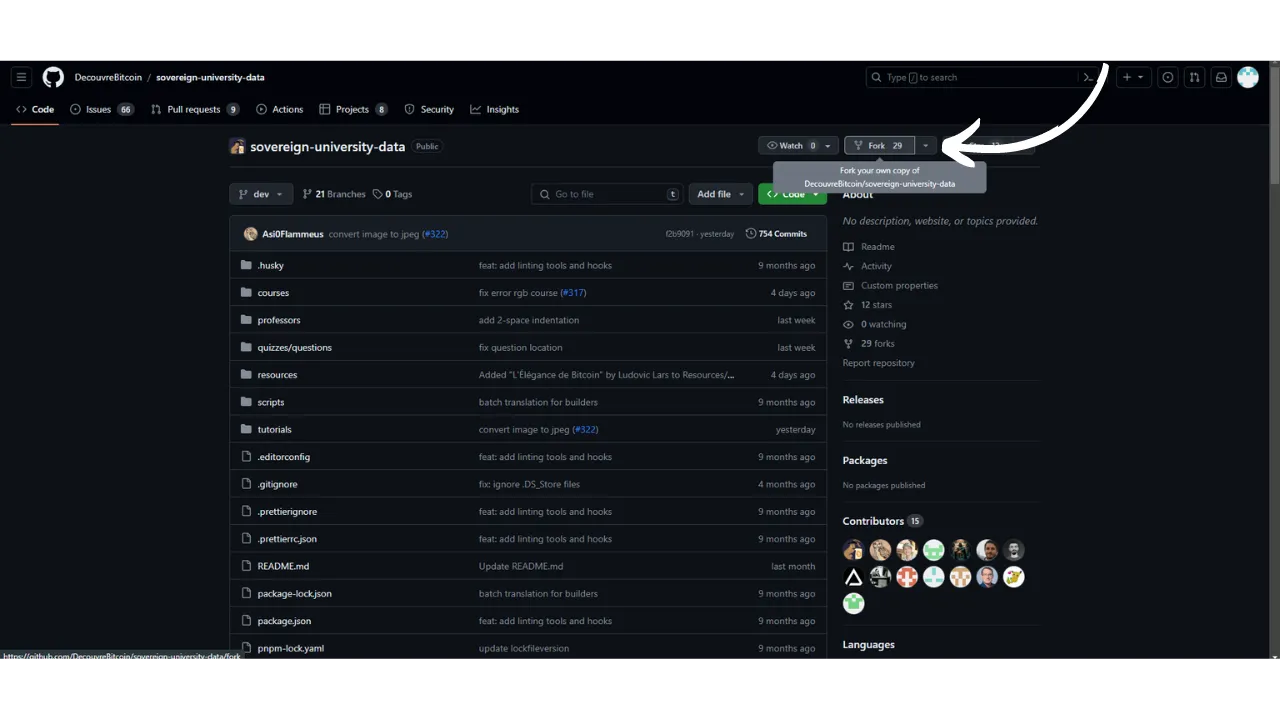Open the resources folder
Screen dimensions: 1280x720
277,375
